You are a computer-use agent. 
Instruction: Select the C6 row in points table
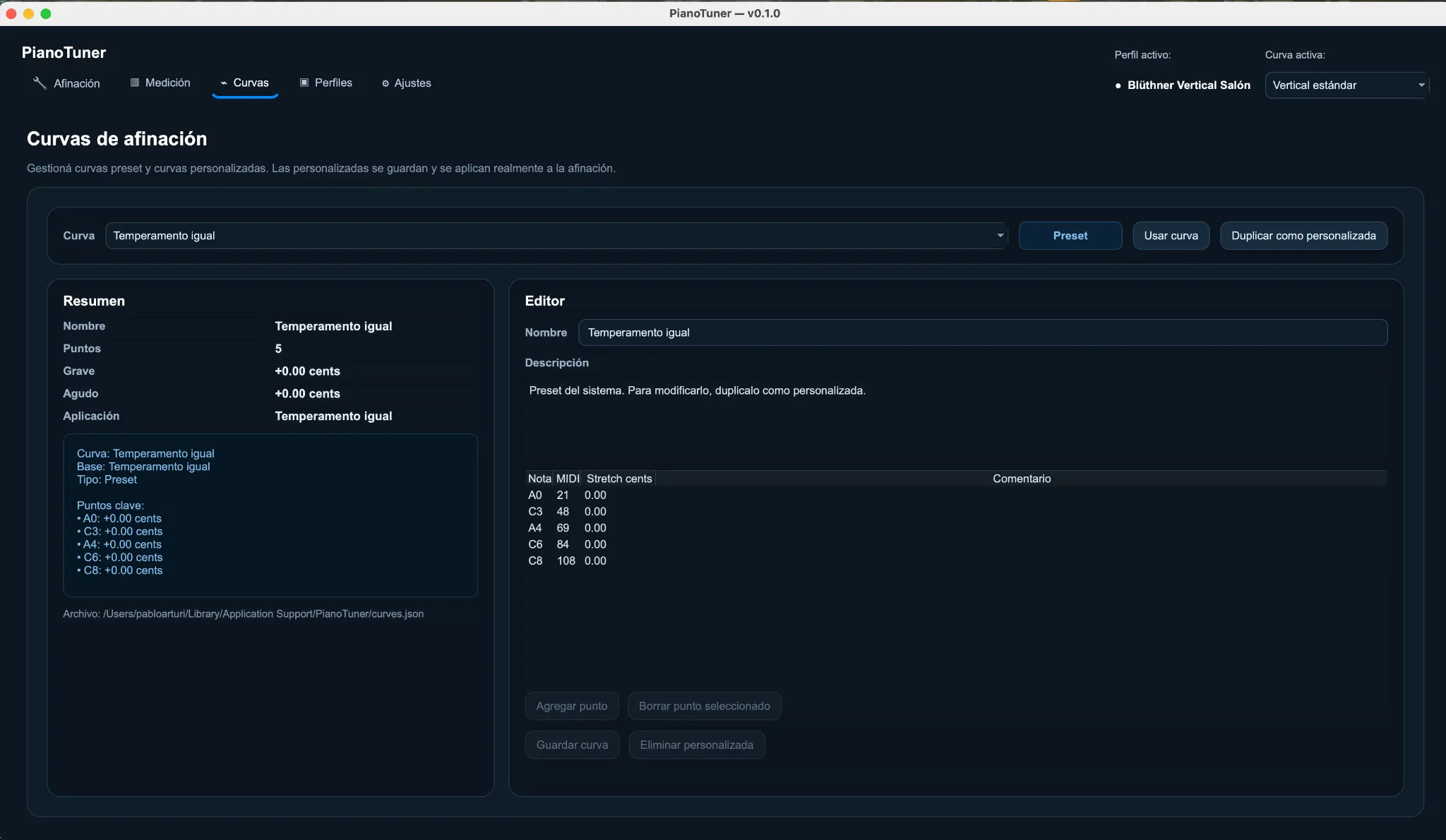click(x=956, y=544)
